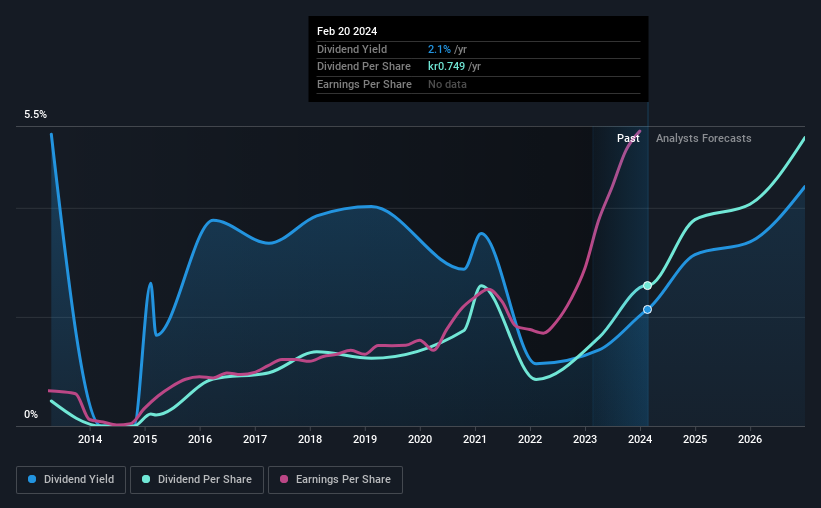
Task: Click the Analysts Forecasts label
Action: [704, 138]
